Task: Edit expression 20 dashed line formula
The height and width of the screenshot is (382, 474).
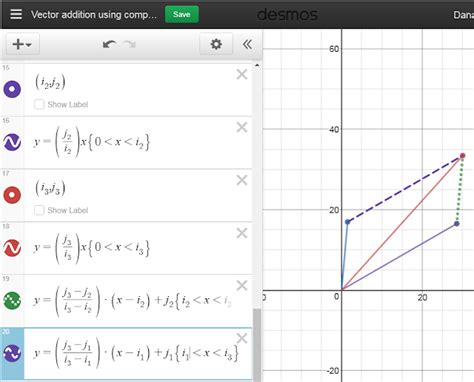Action: (x=136, y=353)
